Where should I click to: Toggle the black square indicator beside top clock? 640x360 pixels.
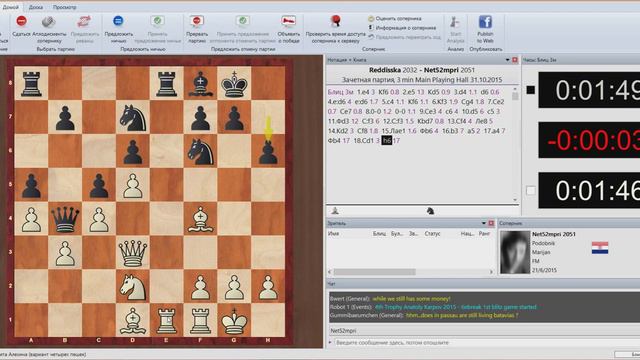click(x=530, y=90)
